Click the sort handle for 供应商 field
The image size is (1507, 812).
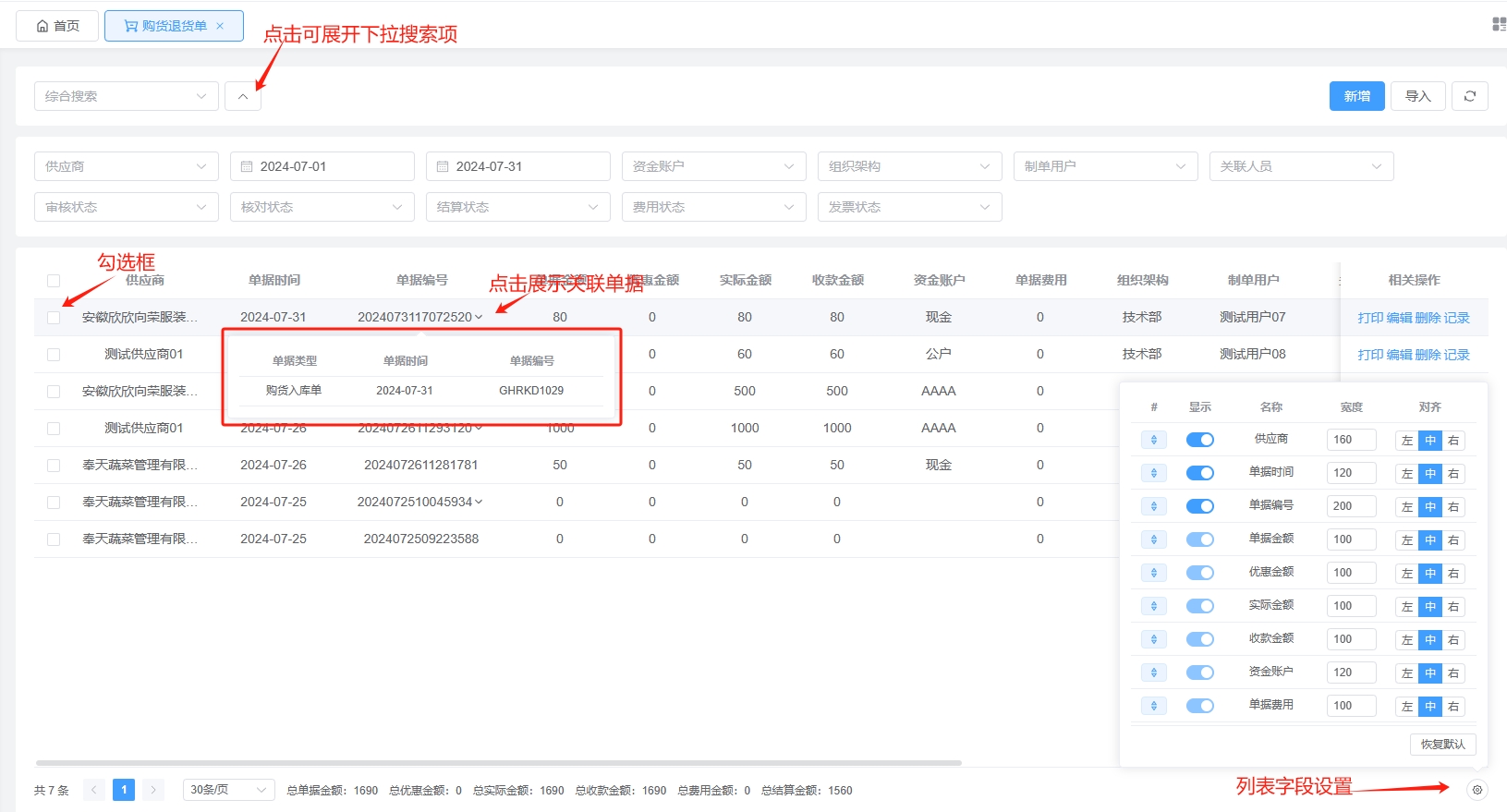click(x=1154, y=440)
